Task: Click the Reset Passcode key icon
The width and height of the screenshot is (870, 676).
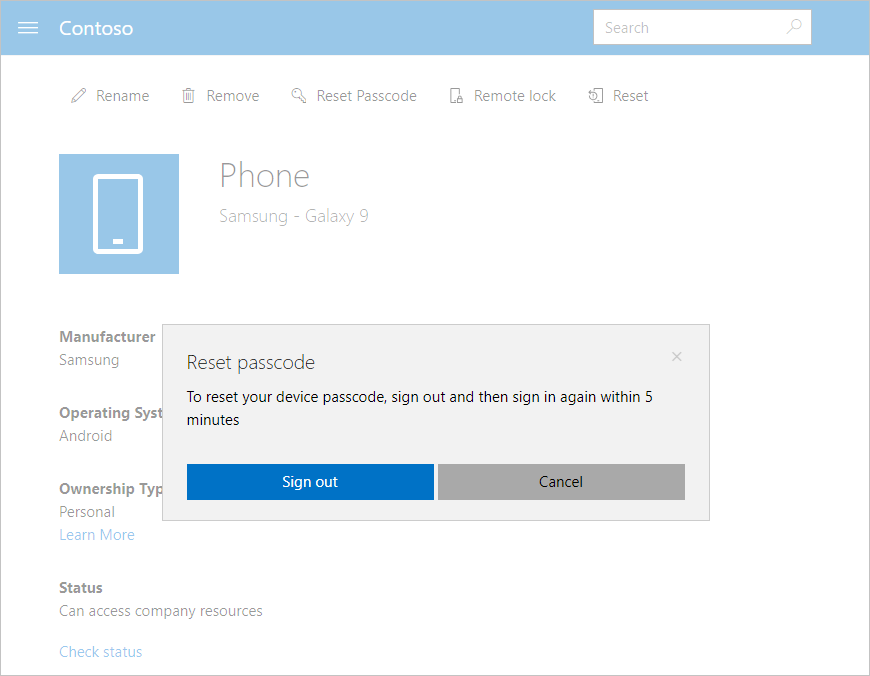Action: pos(298,95)
